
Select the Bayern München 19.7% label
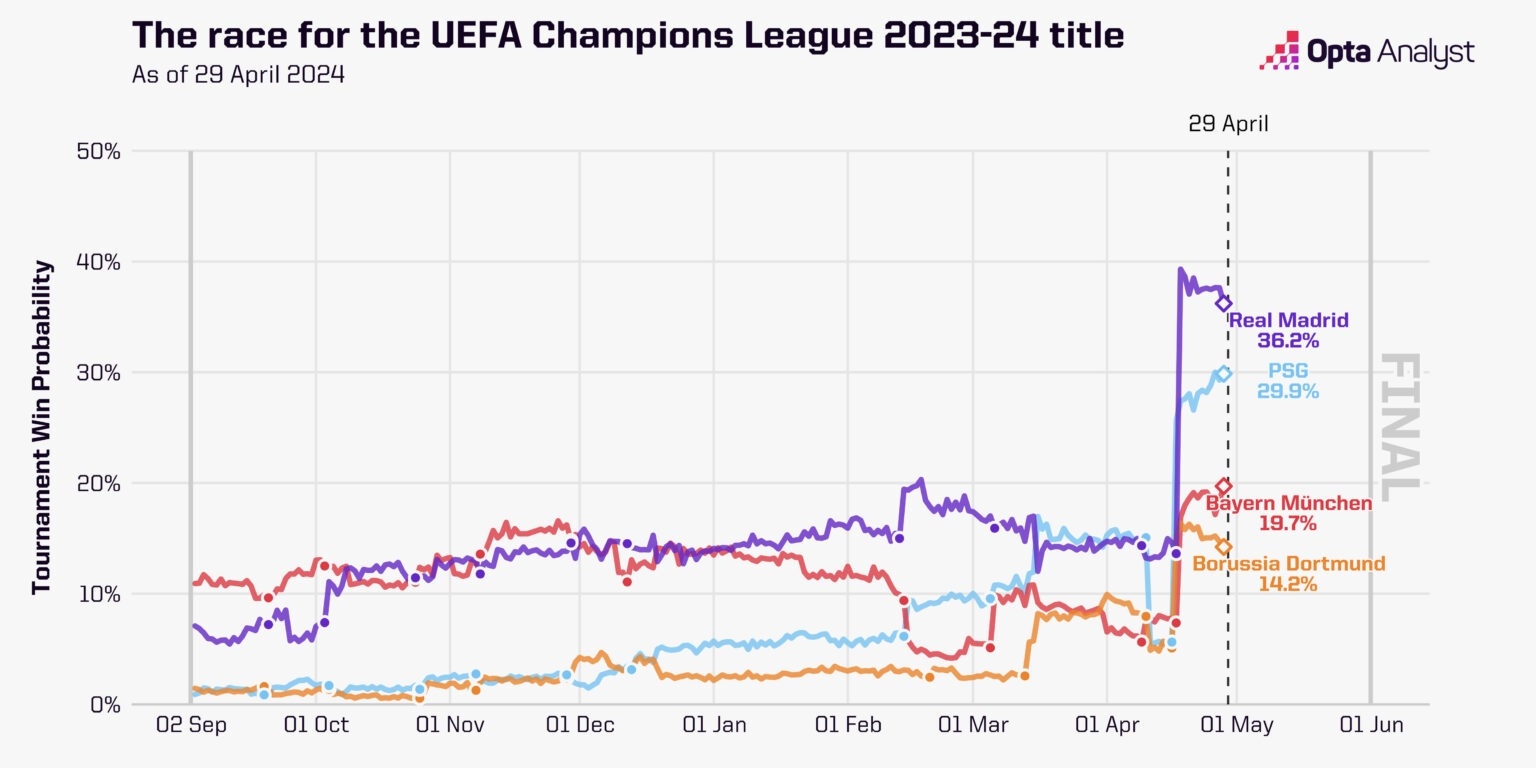coord(1288,513)
